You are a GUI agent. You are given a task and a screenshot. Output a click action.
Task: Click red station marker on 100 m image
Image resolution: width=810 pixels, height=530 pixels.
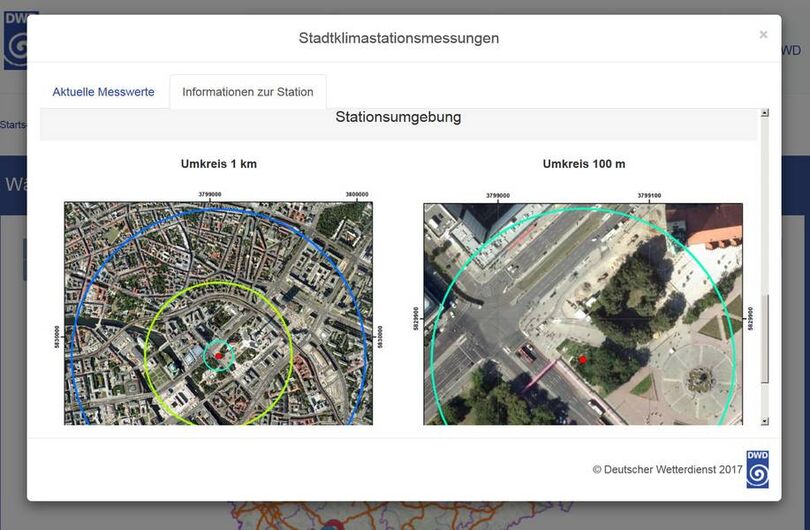point(583,360)
